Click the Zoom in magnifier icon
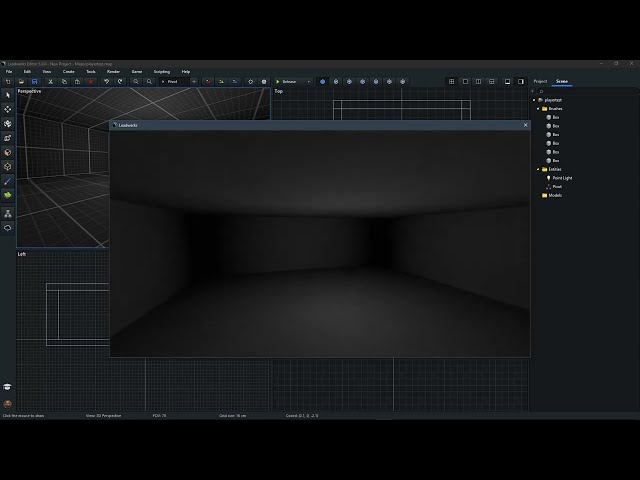This screenshot has width=640, height=480. (x=149, y=82)
